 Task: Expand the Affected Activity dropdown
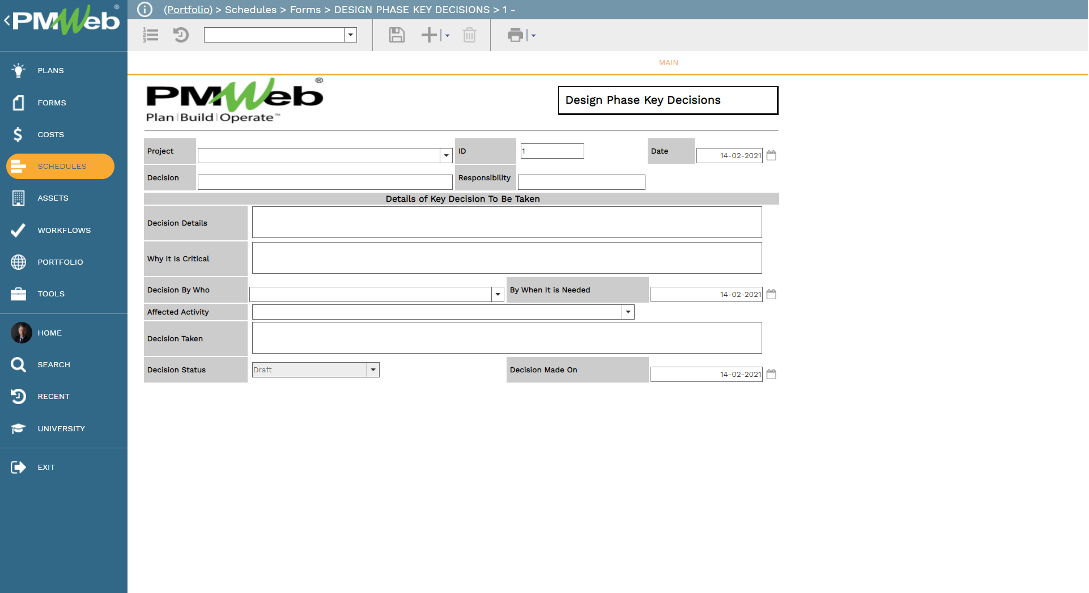point(628,312)
